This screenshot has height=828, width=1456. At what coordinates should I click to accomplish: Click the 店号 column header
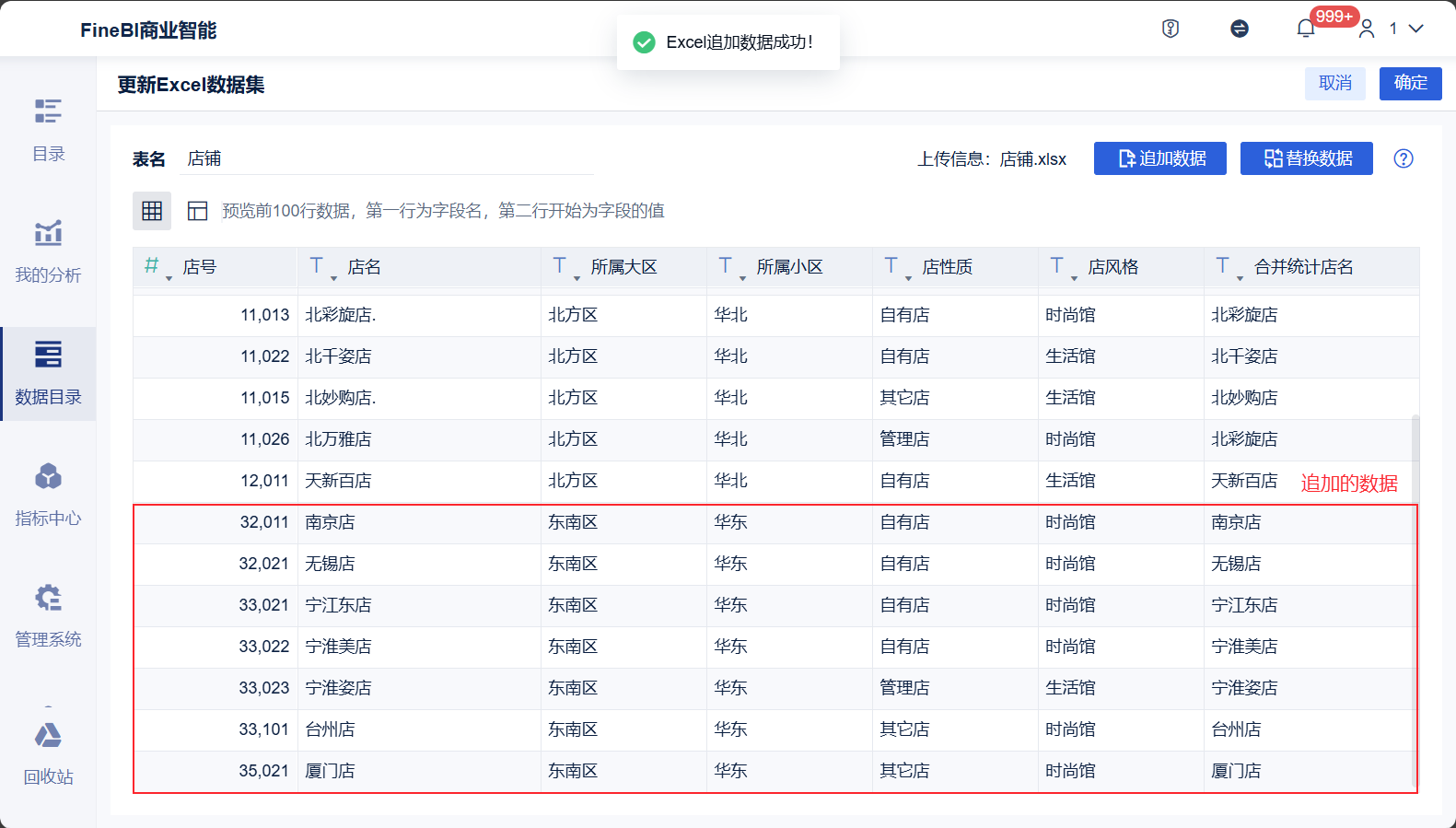[215, 267]
